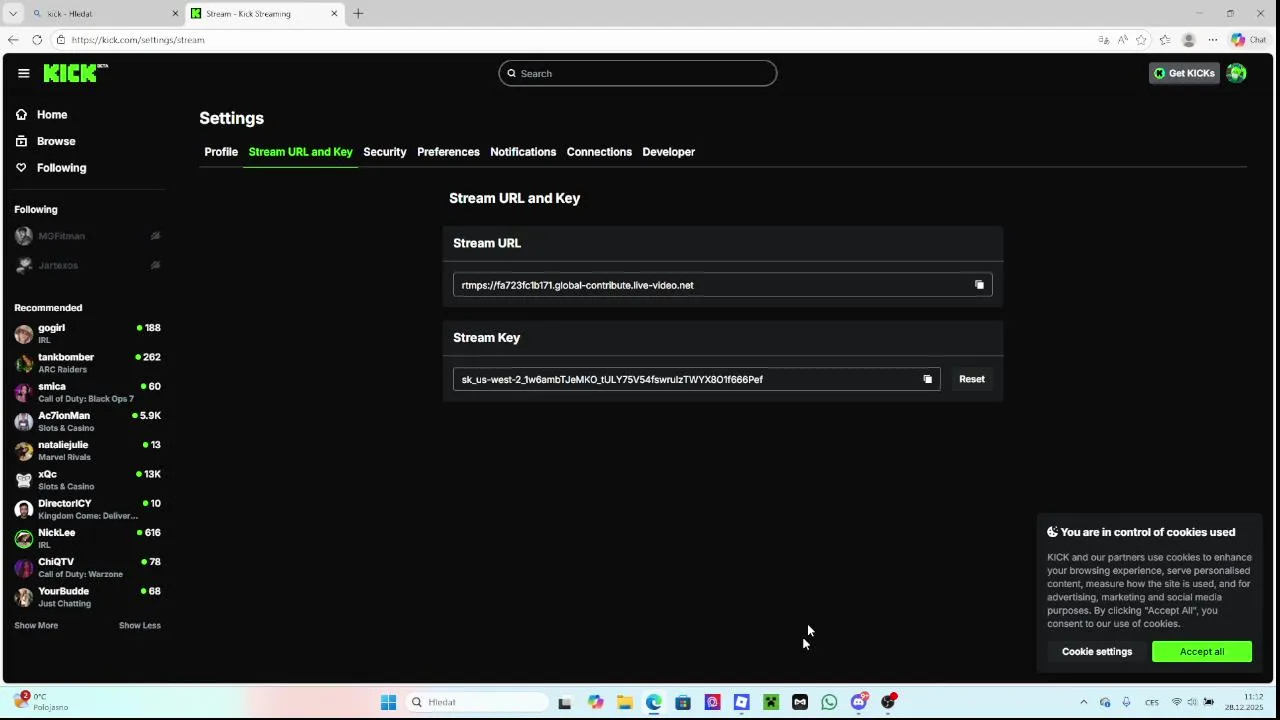Image resolution: width=1280 pixels, height=720 pixels.
Task: Open File Explorer from the taskbar
Action: [x=624, y=702]
